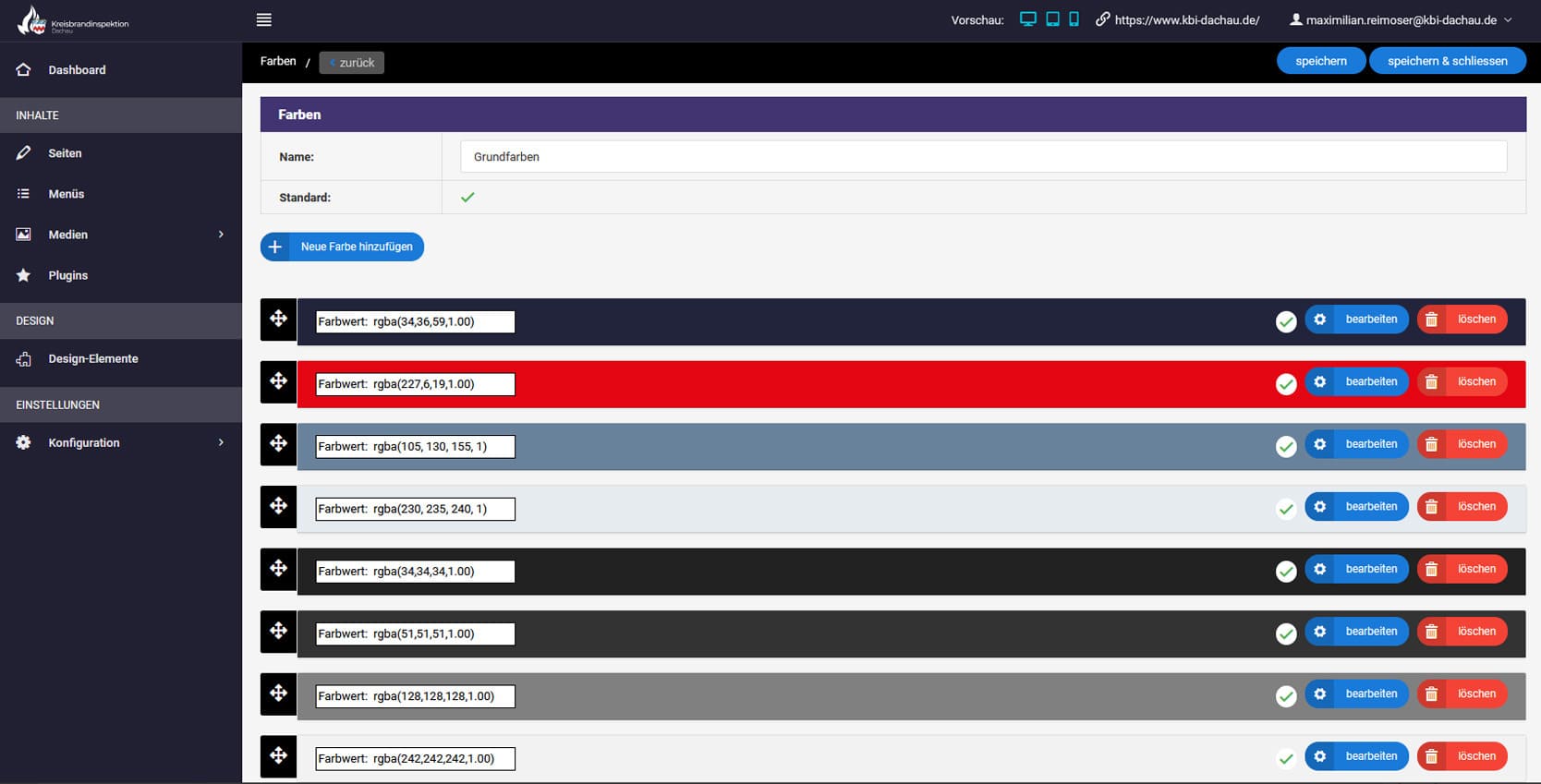Click the Name input field containing Grundfarben
This screenshot has width=1541, height=784.
tap(983, 157)
